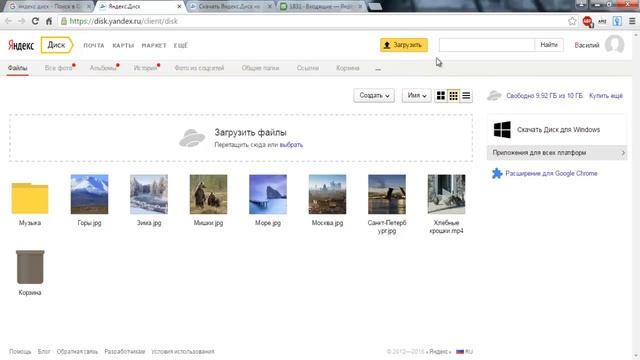Open the Василий account name
Viewport: 640px width, 360px height.
587,45
